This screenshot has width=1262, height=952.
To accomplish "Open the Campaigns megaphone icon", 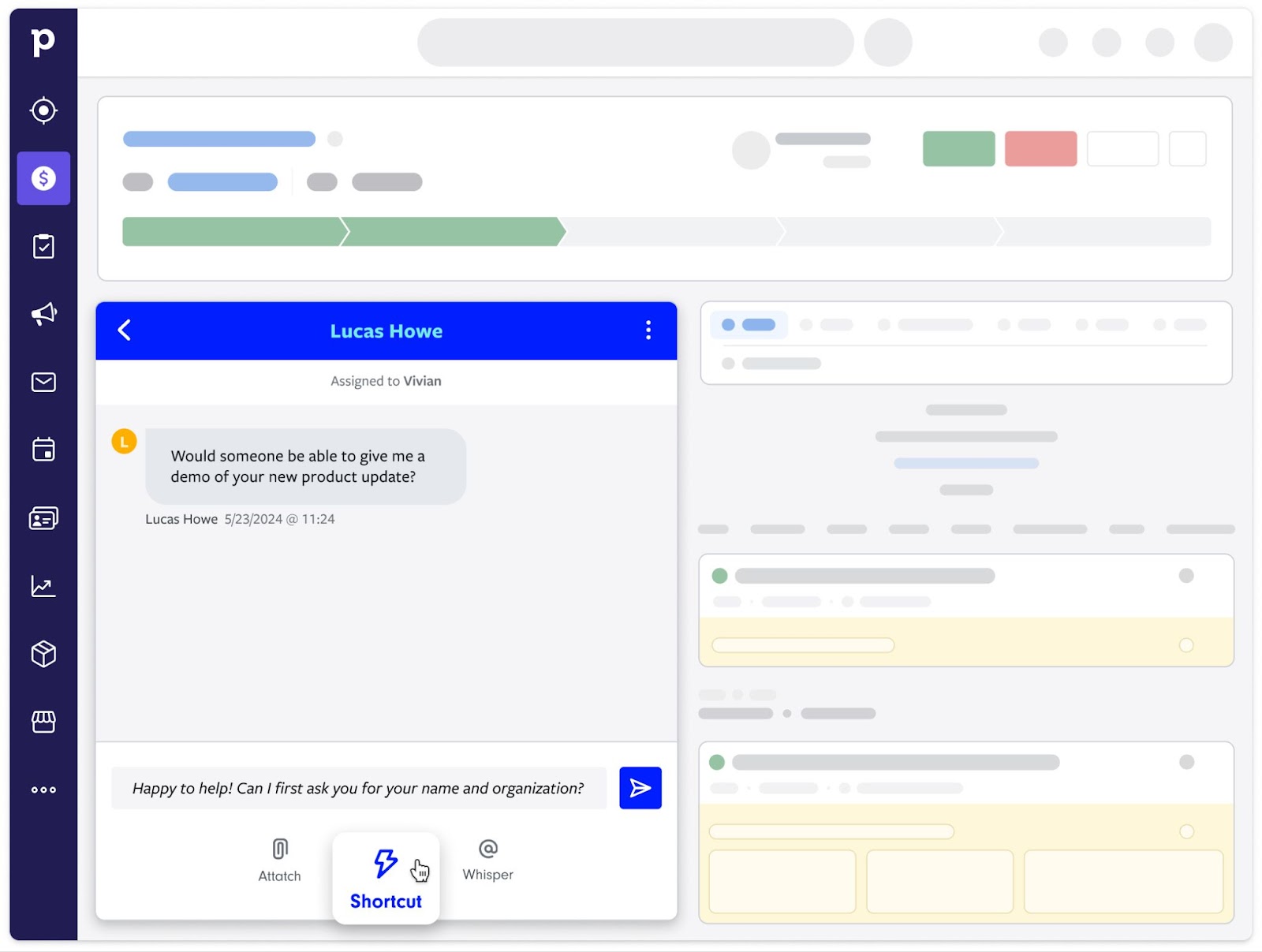I will 43,313.
